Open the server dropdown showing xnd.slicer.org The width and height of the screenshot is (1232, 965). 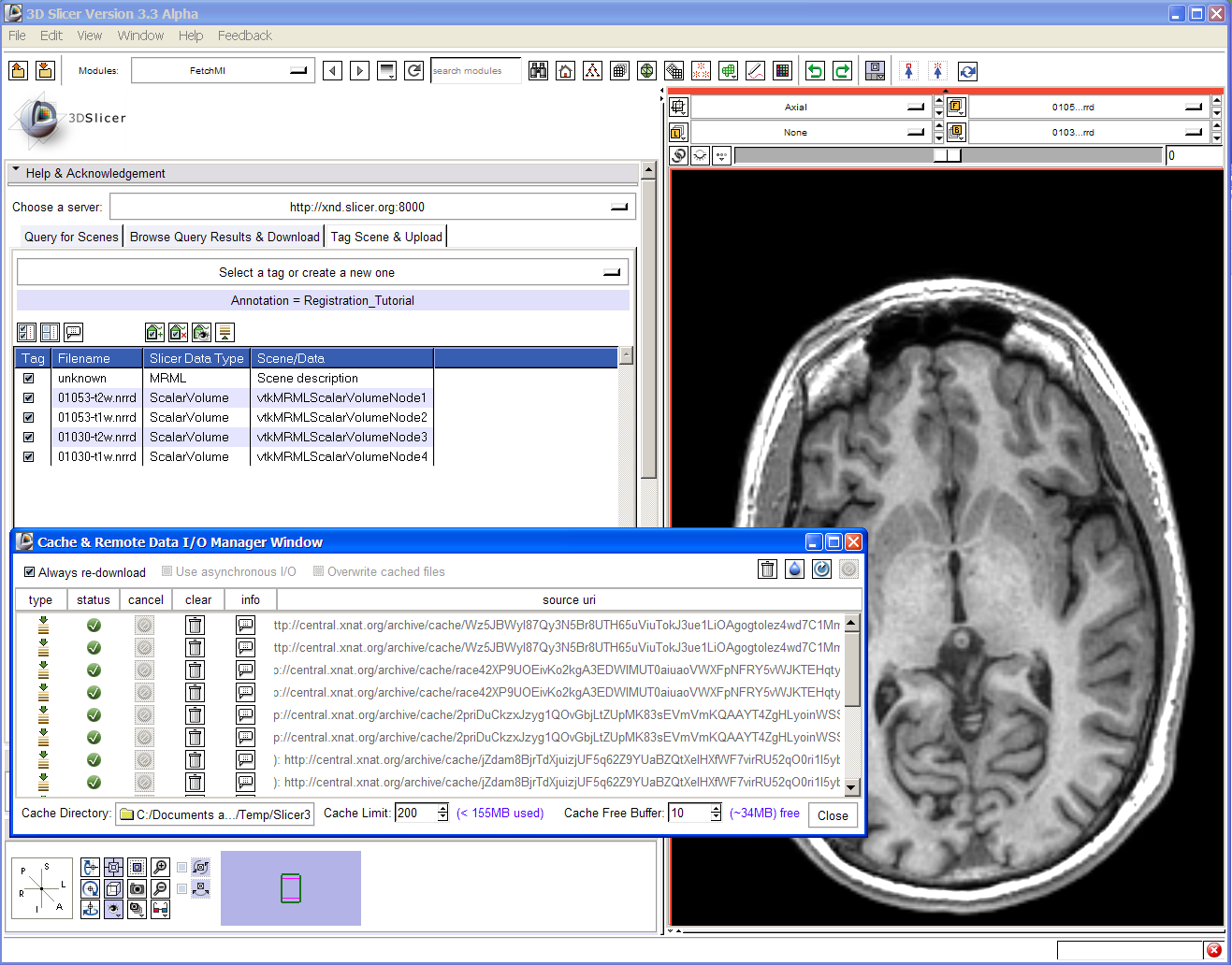[x=372, y=207]
